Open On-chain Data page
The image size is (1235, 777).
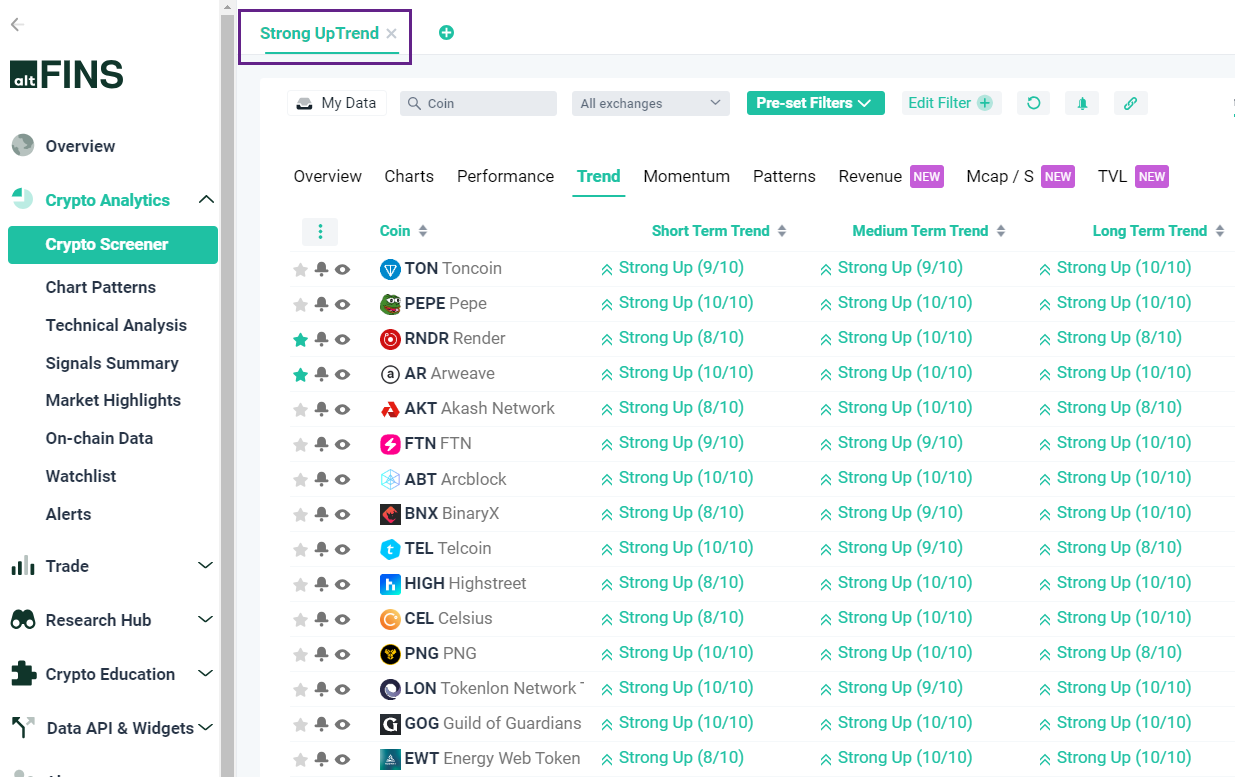click(99, 438)
